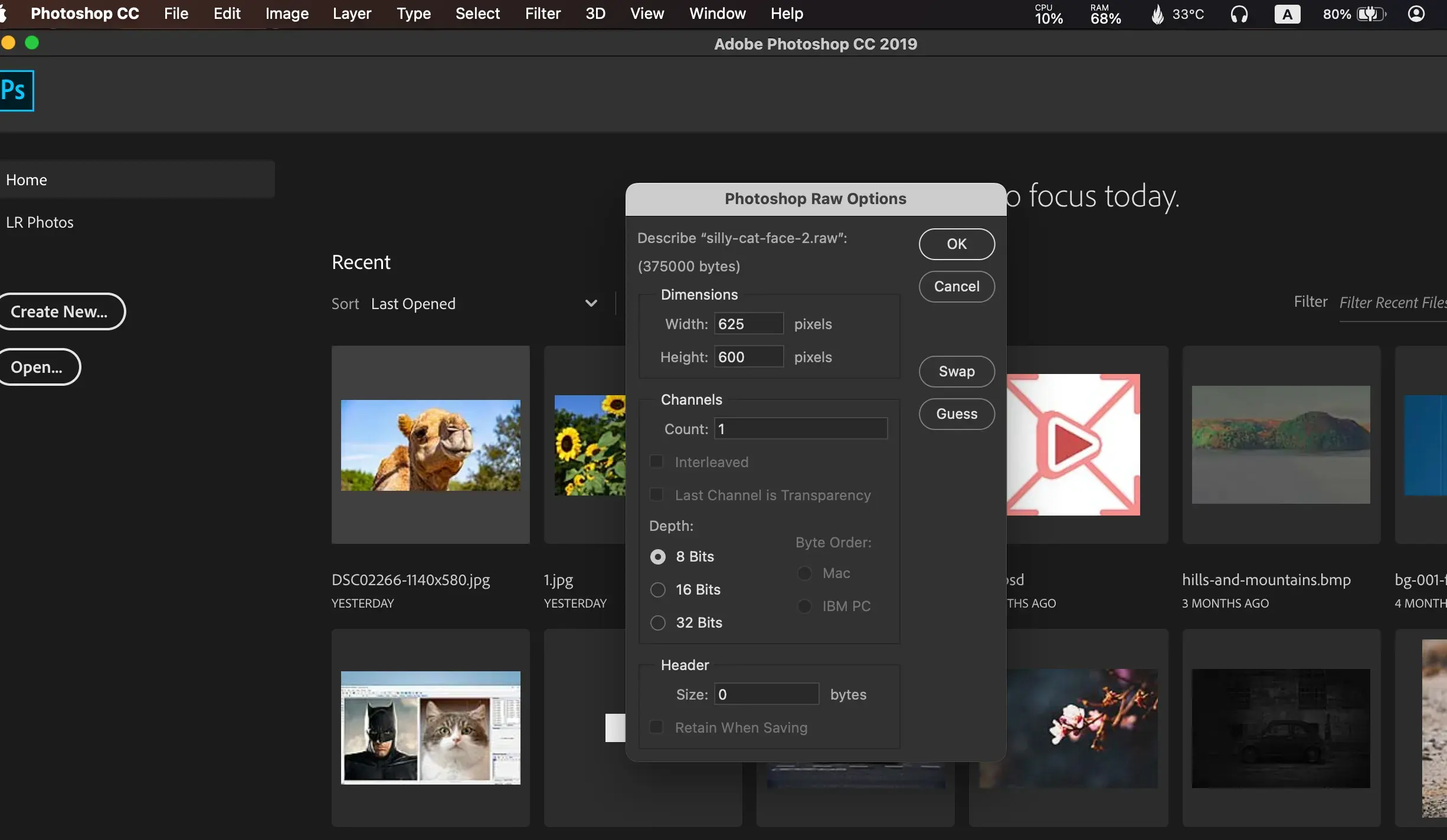Open the sunflower 1.jpg thumbnail
This screenshot has height=840, width=1447.
click(x=590, y=445)
